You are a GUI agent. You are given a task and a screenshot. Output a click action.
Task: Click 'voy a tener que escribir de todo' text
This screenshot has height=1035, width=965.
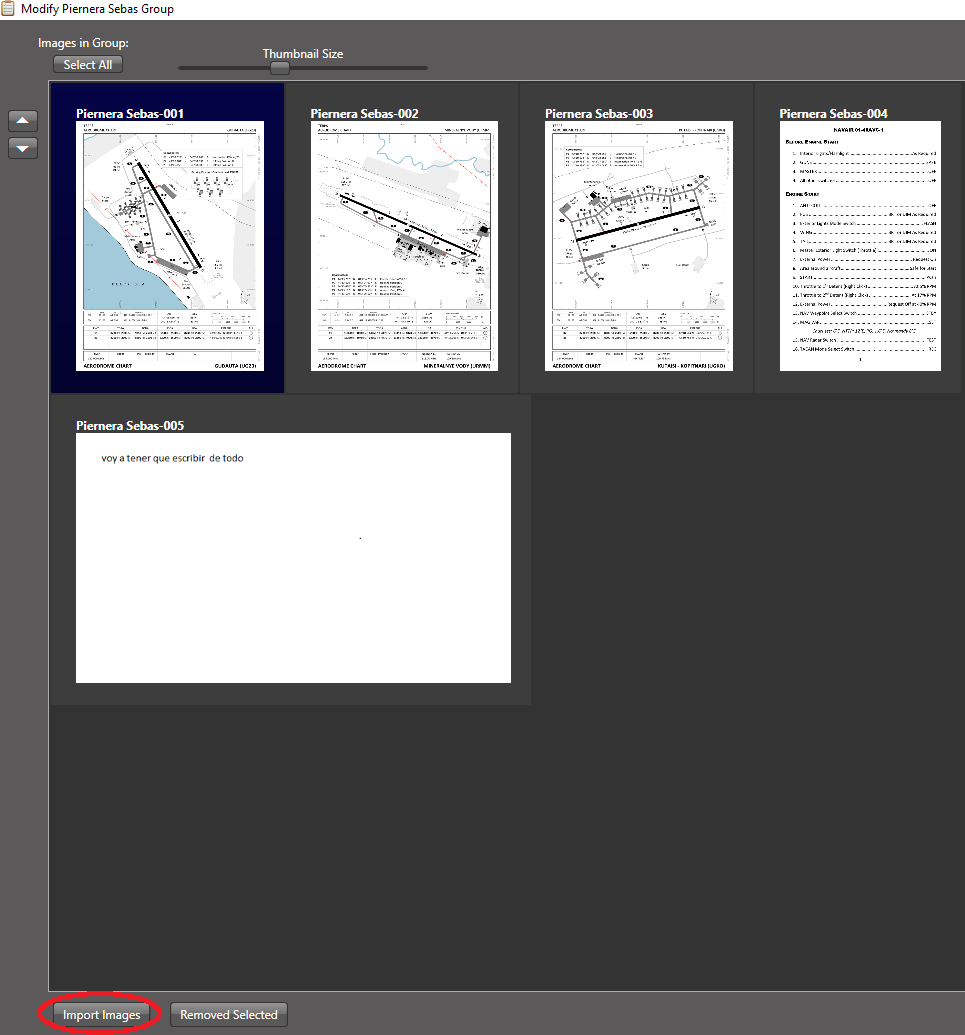coord(172,458)
